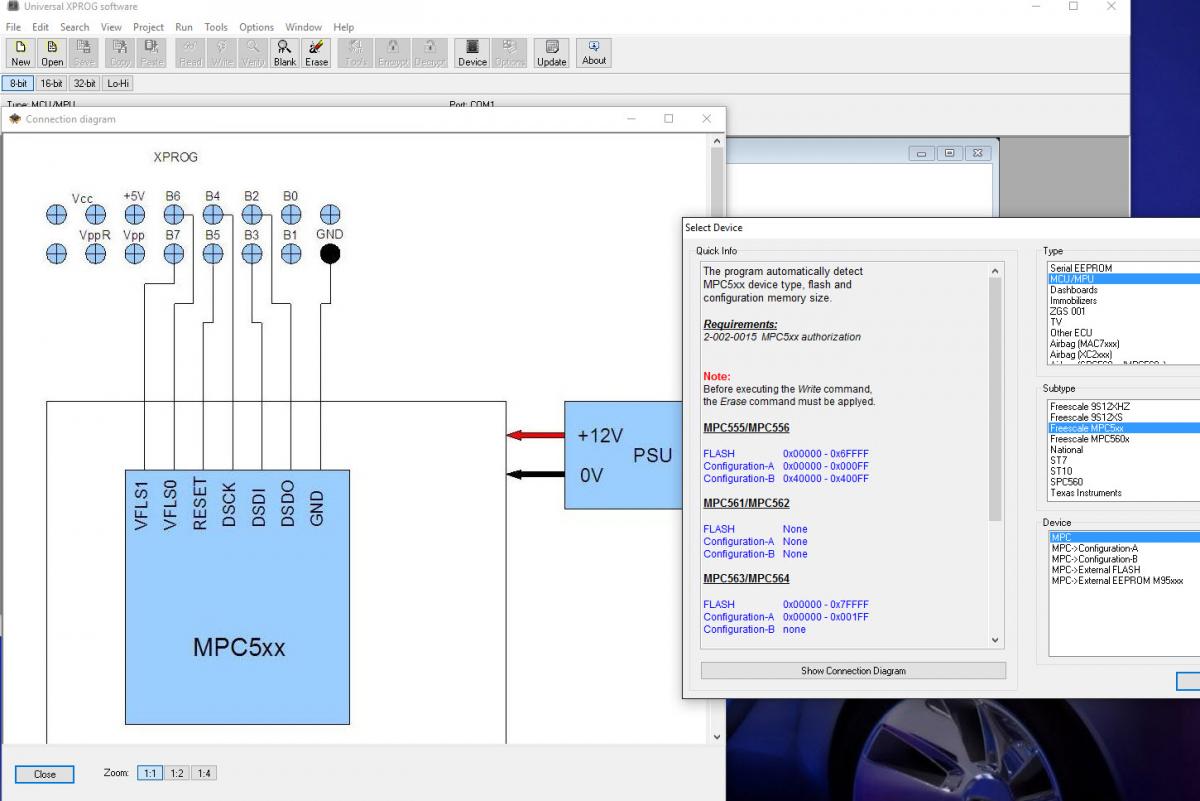Open the Tools menu in menu bar
1200x801 pixels.
point(216,27)
